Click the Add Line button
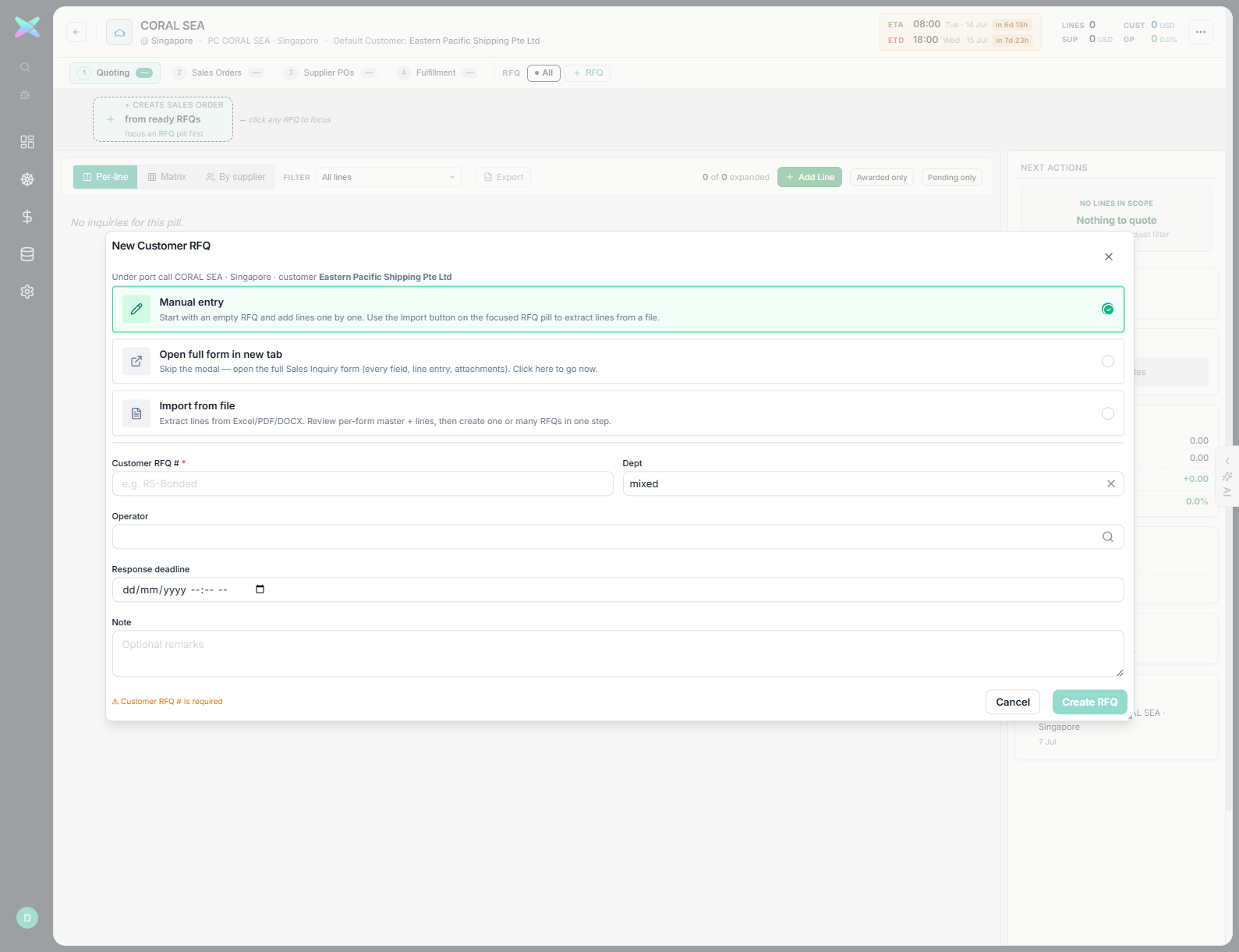Image resolution: width=1239 pixels, height=952 pixels. (809, 177)
